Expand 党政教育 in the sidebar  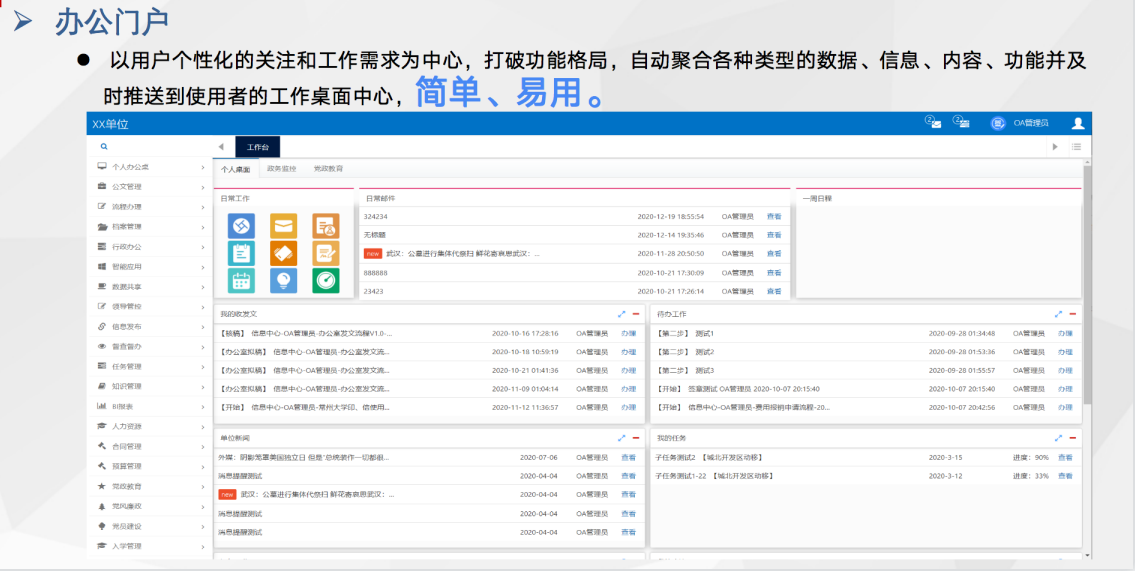point(150,486)
